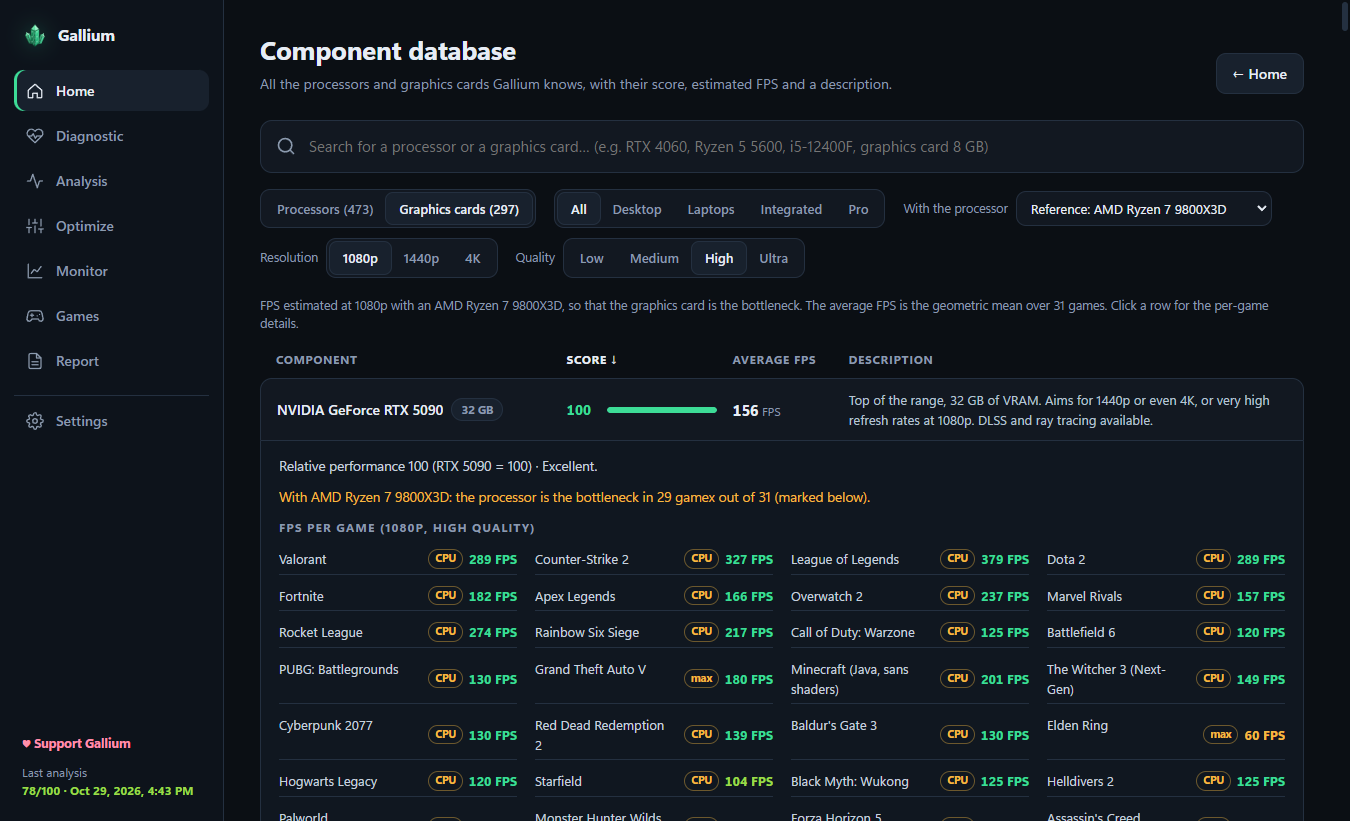
Task: Go to the Monitor page
Action: (111, 271)
